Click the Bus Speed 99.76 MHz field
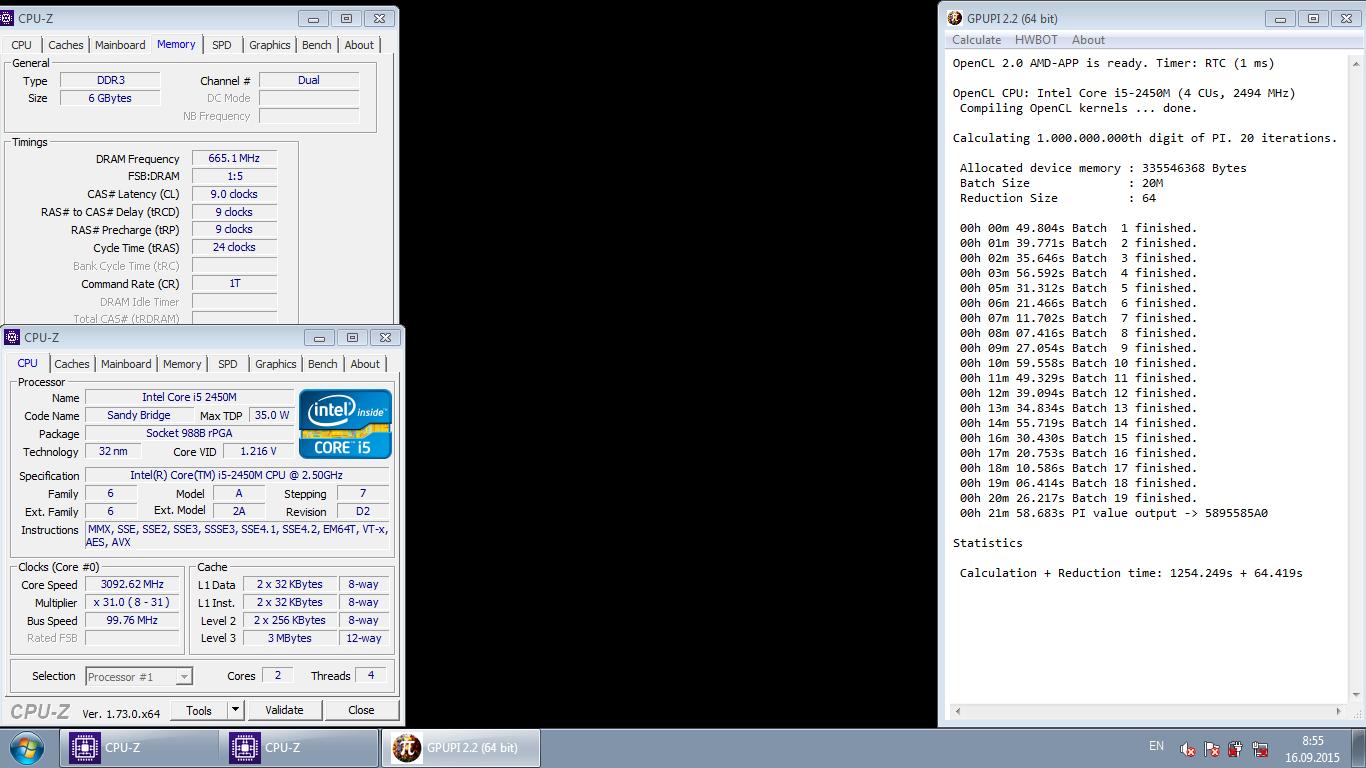The height and width of the screenshot is (768, 1366). (132, 620)
